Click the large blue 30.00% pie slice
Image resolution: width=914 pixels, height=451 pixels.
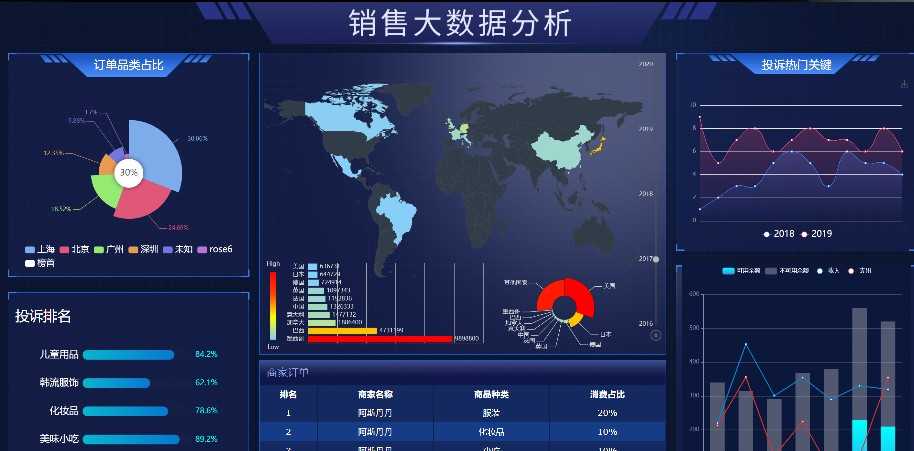click(x=159, y=153)
